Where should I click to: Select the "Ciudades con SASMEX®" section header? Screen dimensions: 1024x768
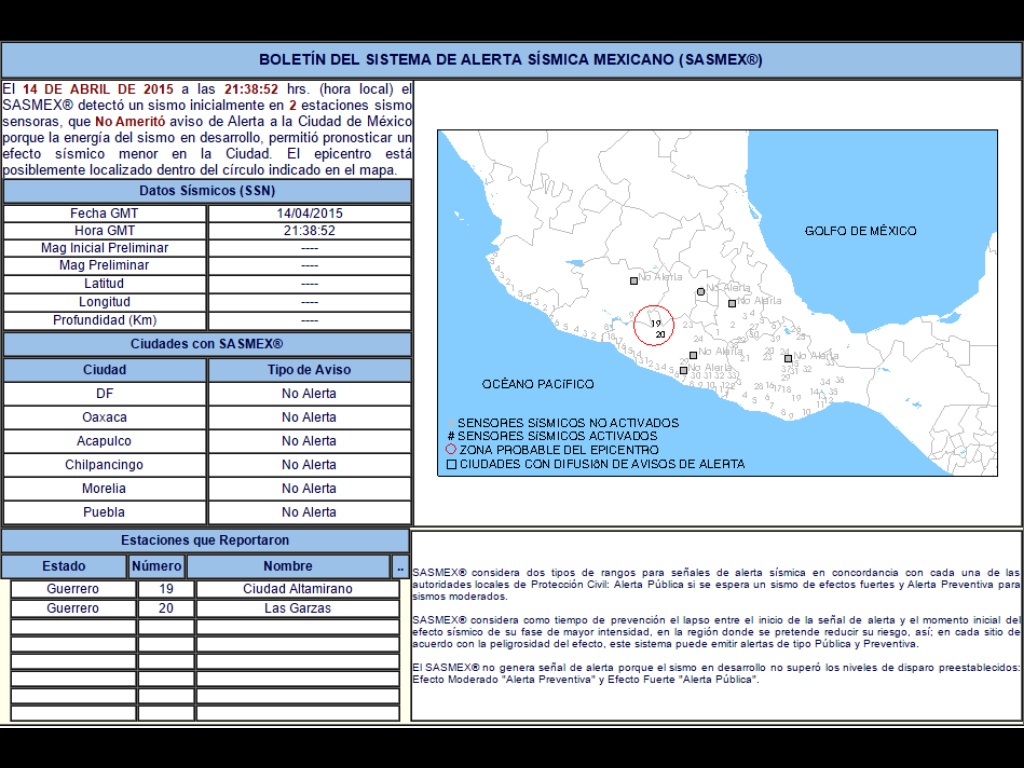[207, 344]
